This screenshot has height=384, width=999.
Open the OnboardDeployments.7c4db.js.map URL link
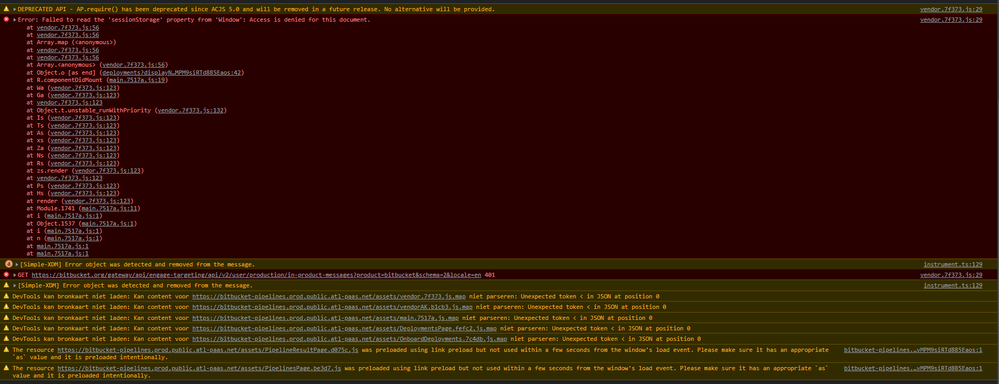click(349, 339)
